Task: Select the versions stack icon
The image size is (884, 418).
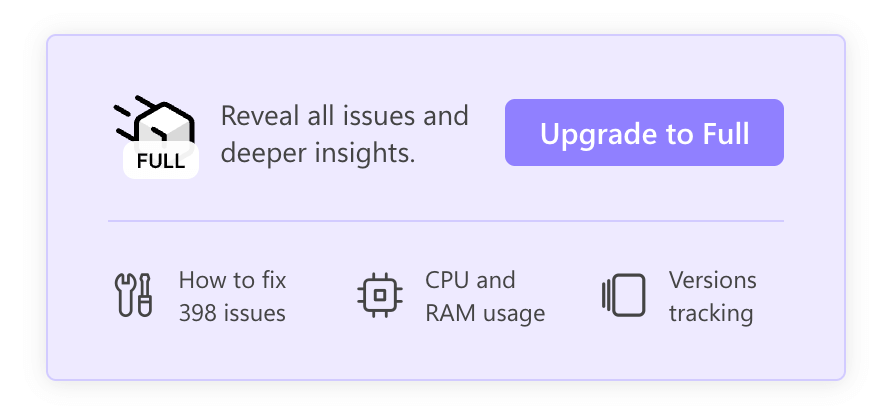Action: (x=623, y=296)
